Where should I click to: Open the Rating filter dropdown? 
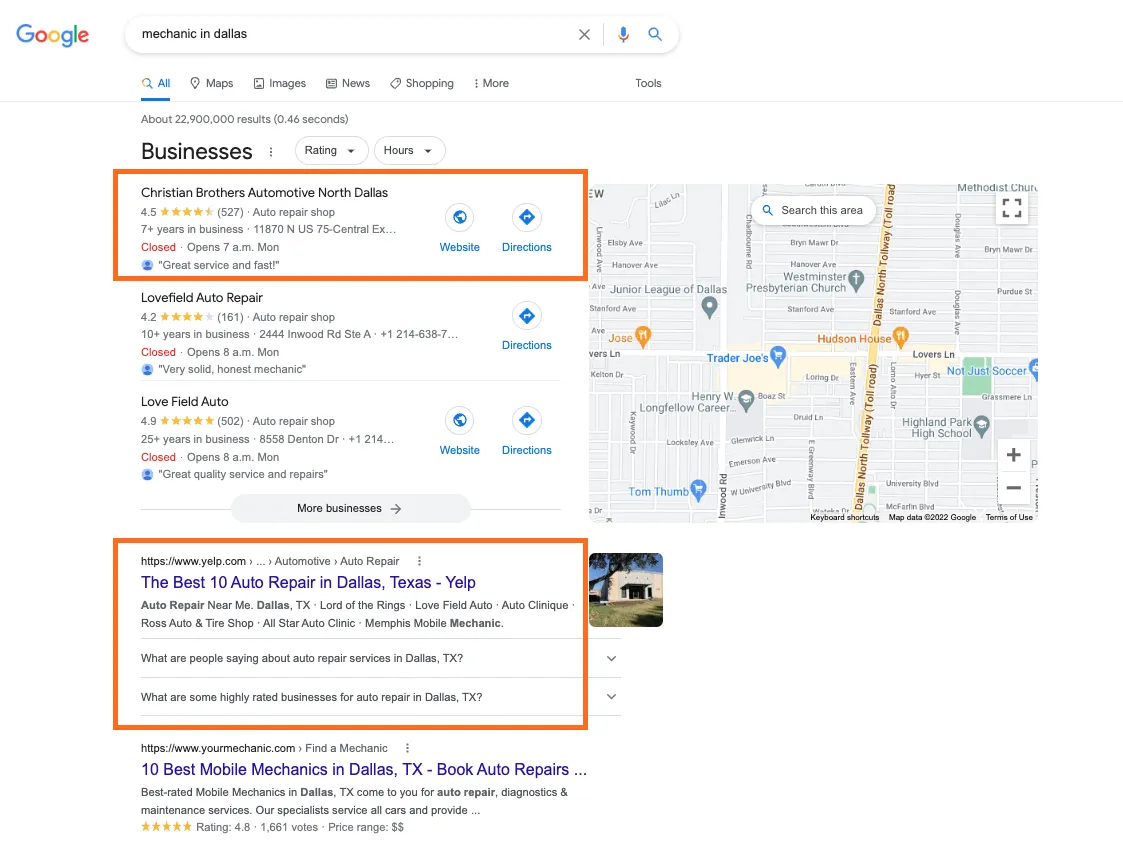coord(332,150)
